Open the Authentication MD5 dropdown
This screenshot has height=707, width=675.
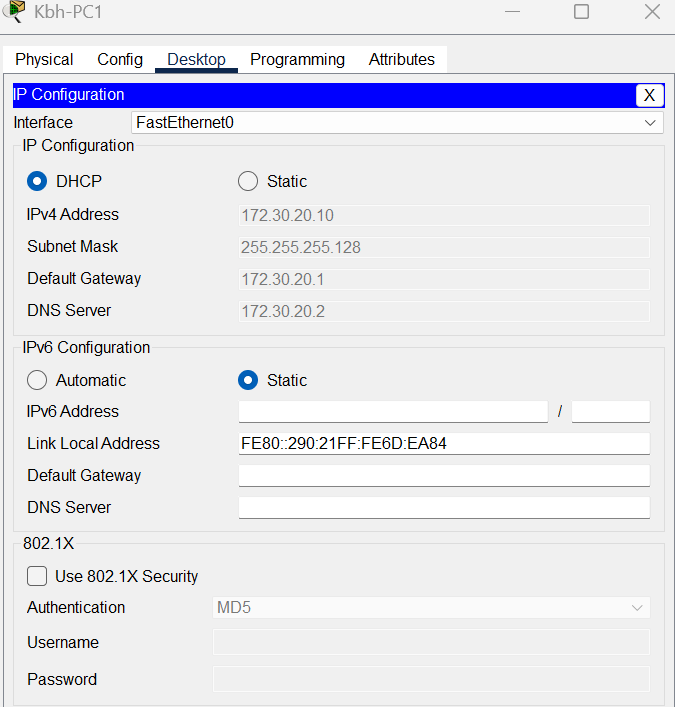tap(431, 607)
